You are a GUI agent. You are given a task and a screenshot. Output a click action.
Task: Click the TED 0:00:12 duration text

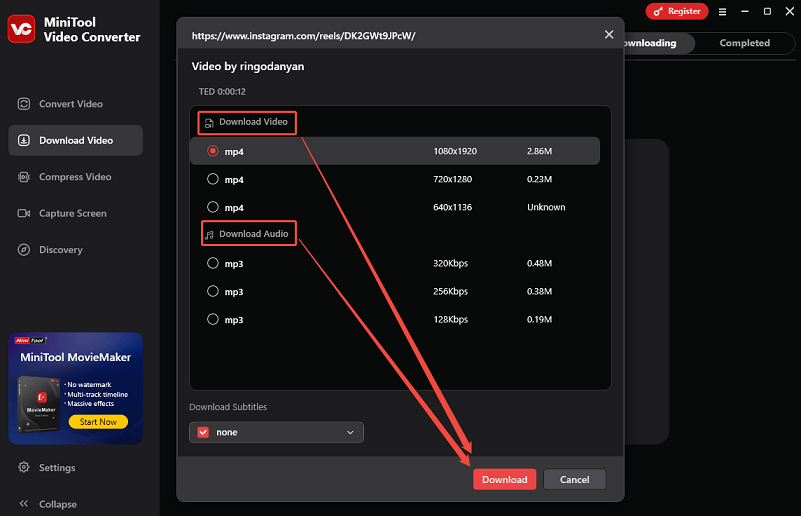(x=222, y=91)
